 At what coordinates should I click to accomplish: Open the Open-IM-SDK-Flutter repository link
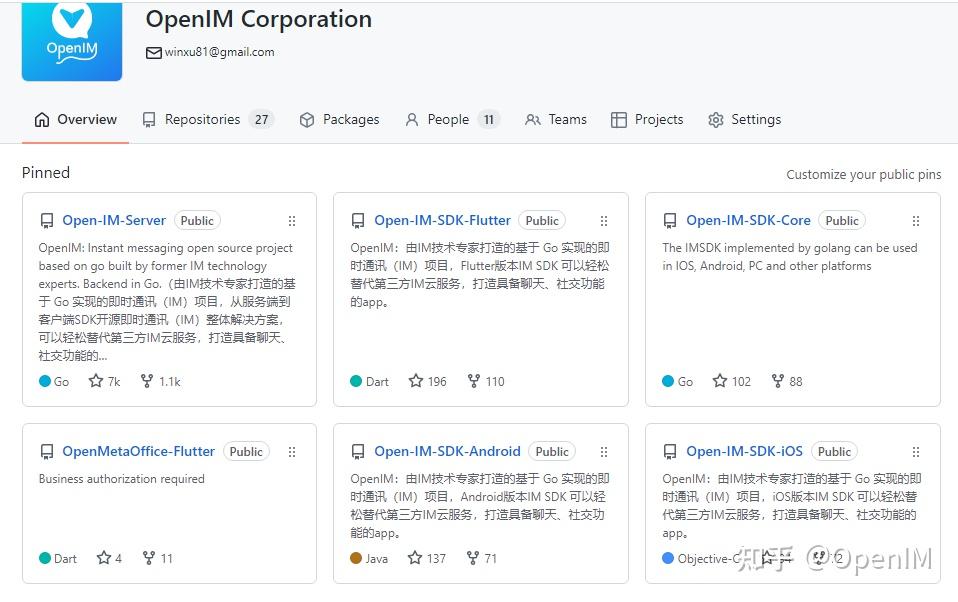[442, 220]
